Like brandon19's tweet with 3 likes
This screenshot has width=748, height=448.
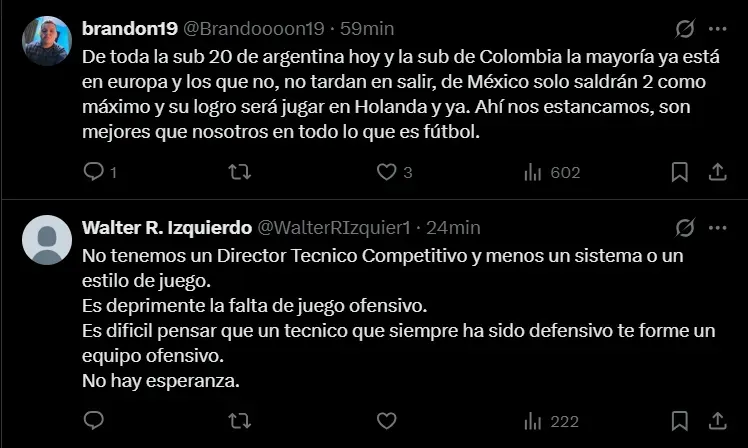point(387,172)
